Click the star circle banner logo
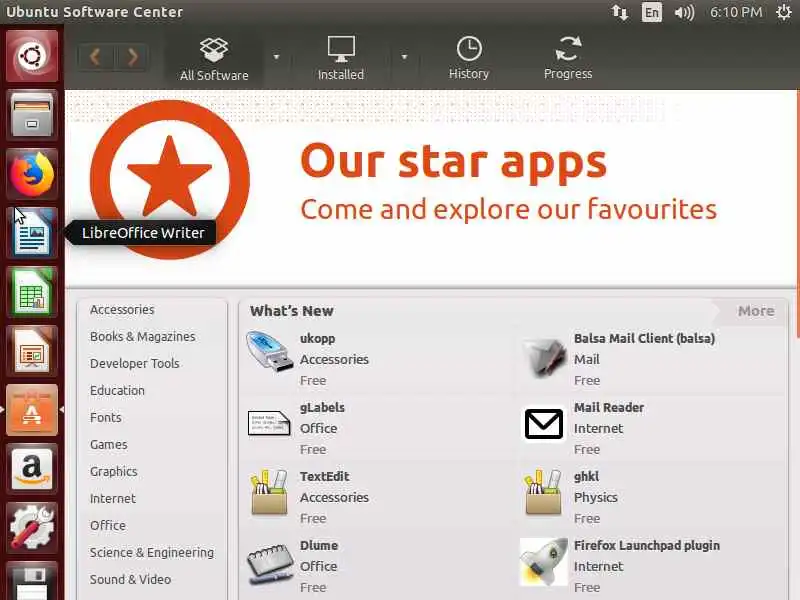Image resolution: width=800 pixels, height=600 pixels. [170, 180]
